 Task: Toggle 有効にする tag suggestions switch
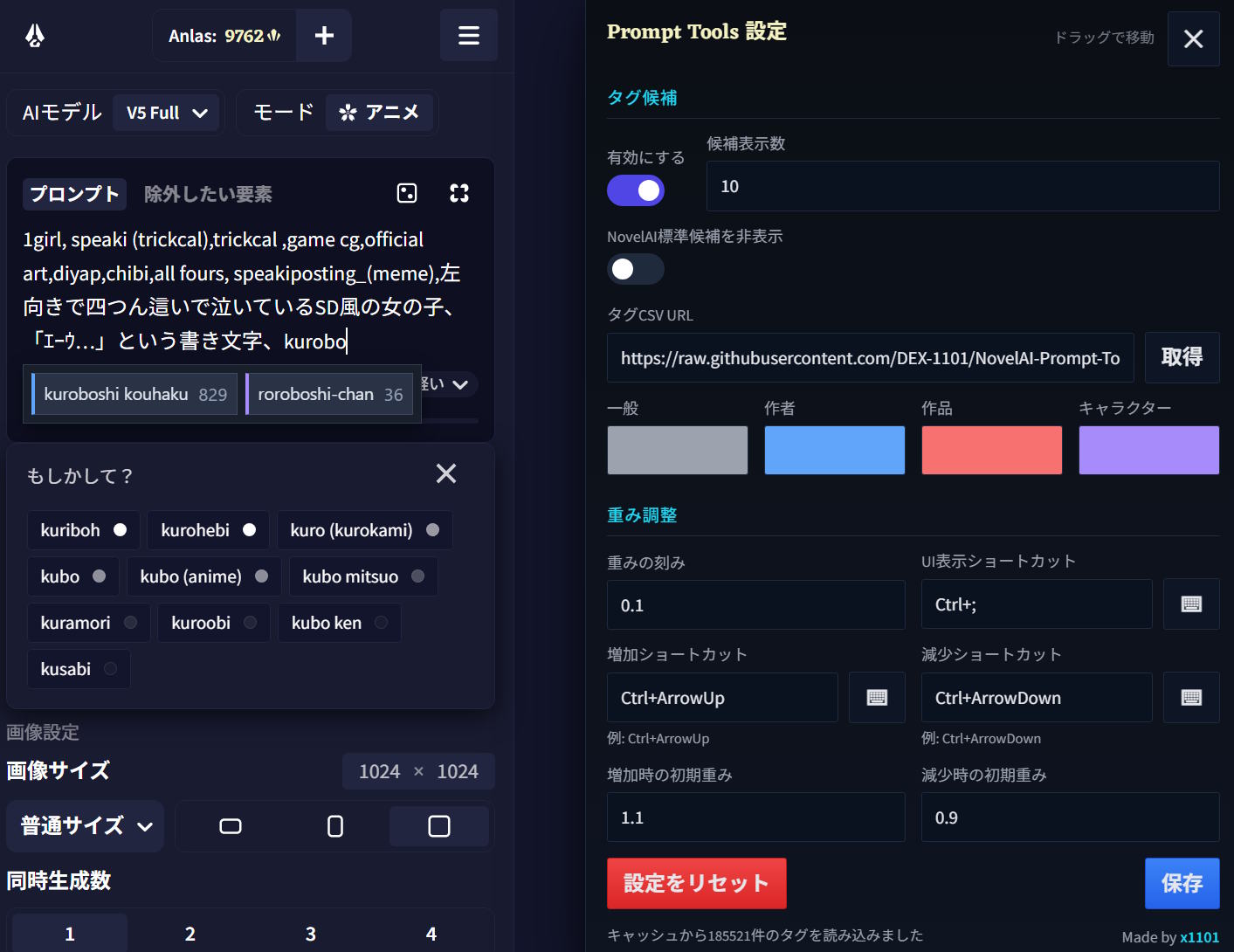click(x=636, y=190)
